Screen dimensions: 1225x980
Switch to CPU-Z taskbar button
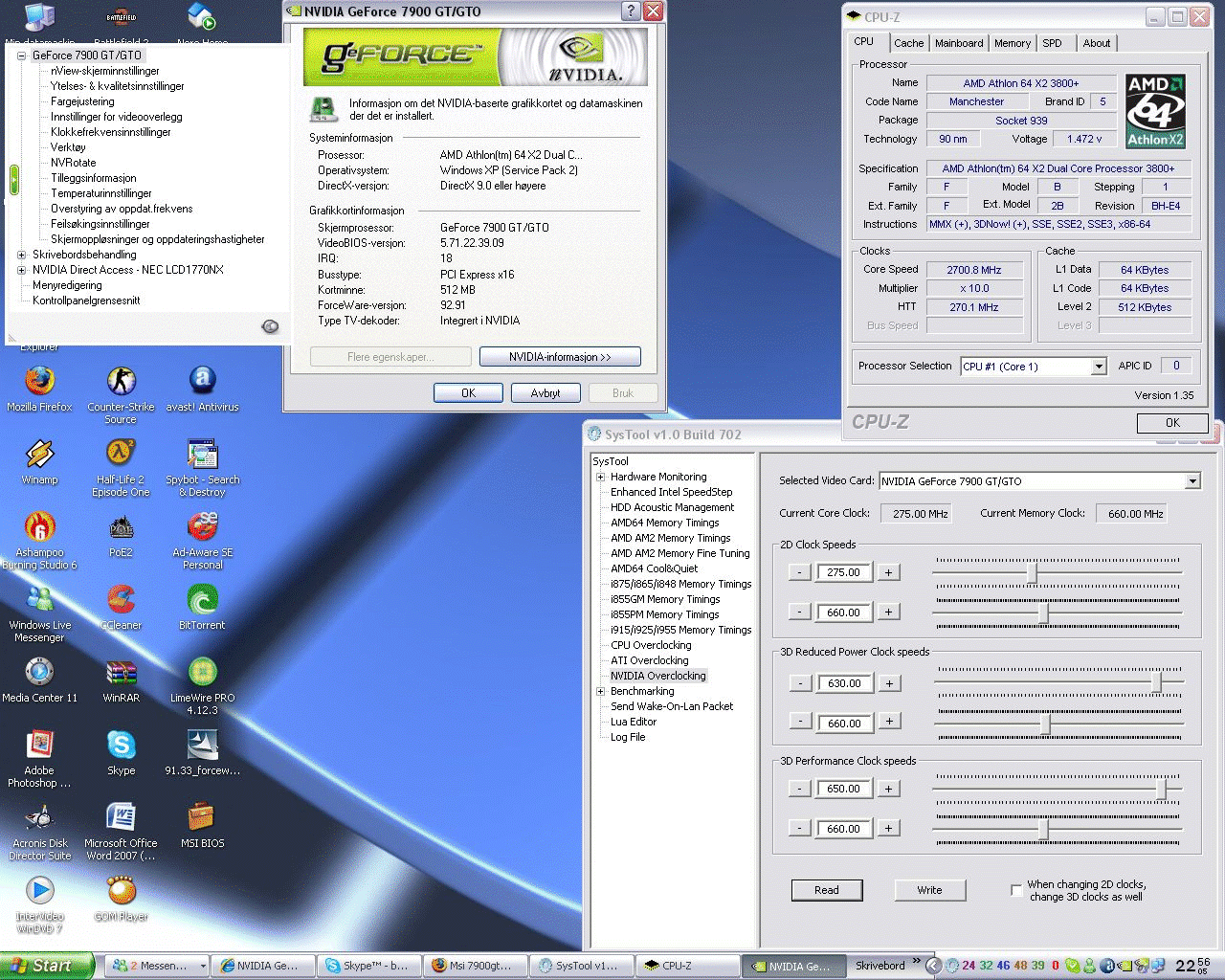coord(690,966)
